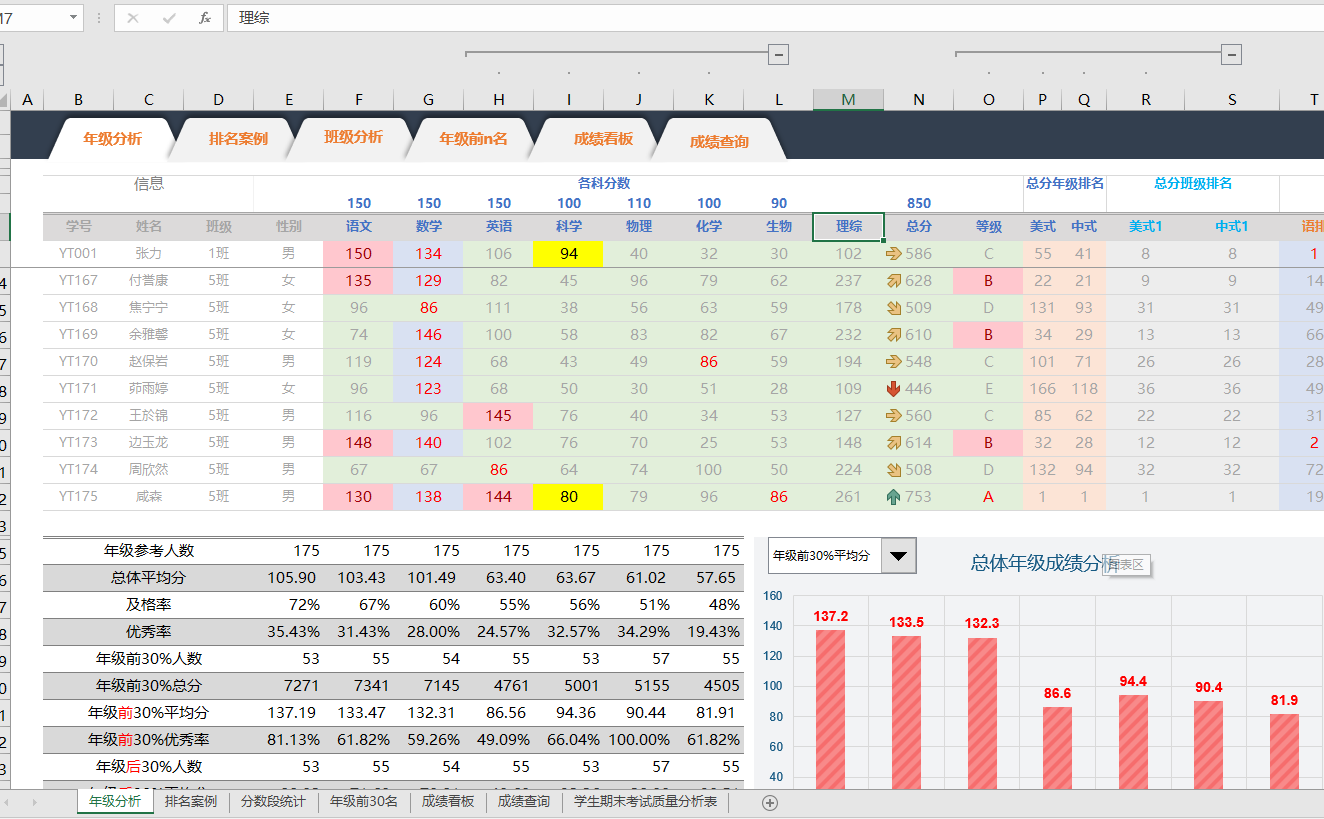The height and width of the screenshot is (819, 1324).
Task: Click the red down arrow icon beside total 446
Action: [x=893, y=389]
